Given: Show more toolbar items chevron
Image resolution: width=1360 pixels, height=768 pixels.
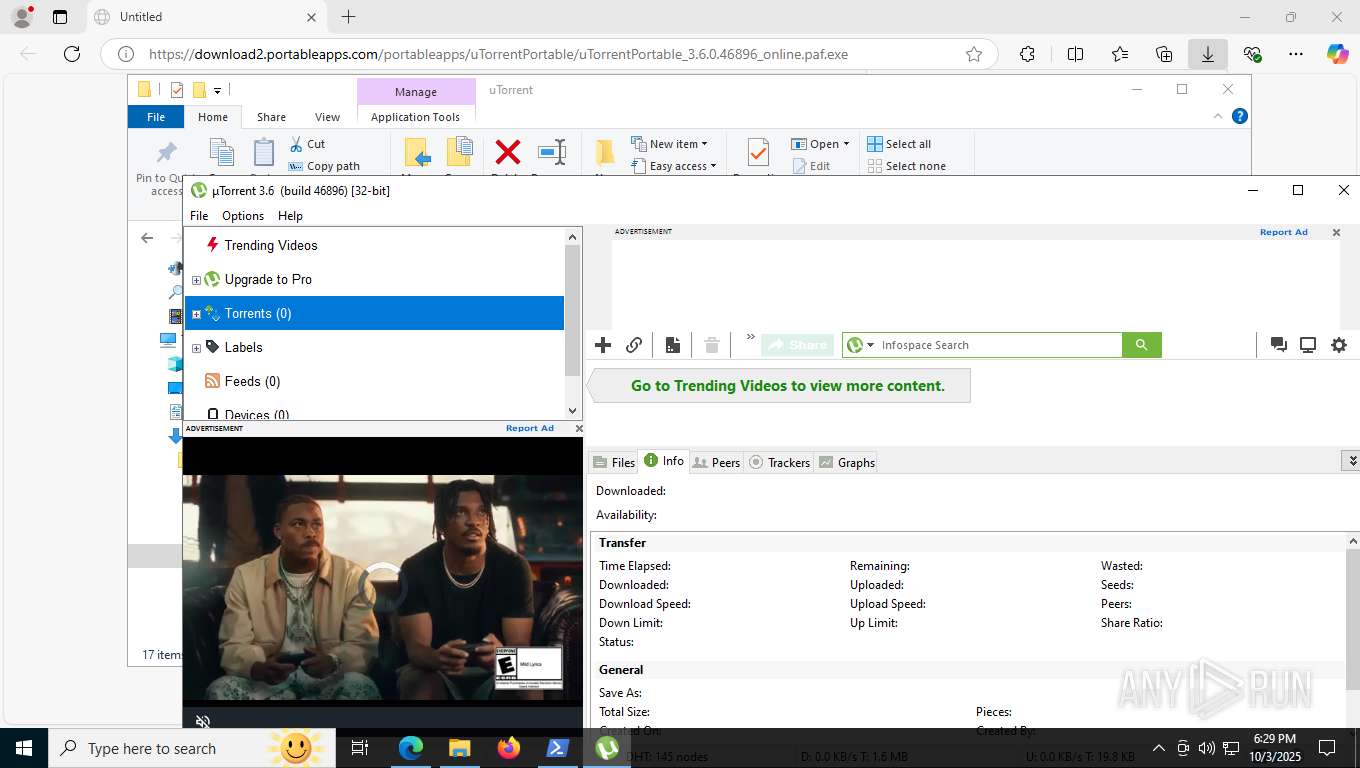Looking at the screenshot, I should [x=750, y=338].
